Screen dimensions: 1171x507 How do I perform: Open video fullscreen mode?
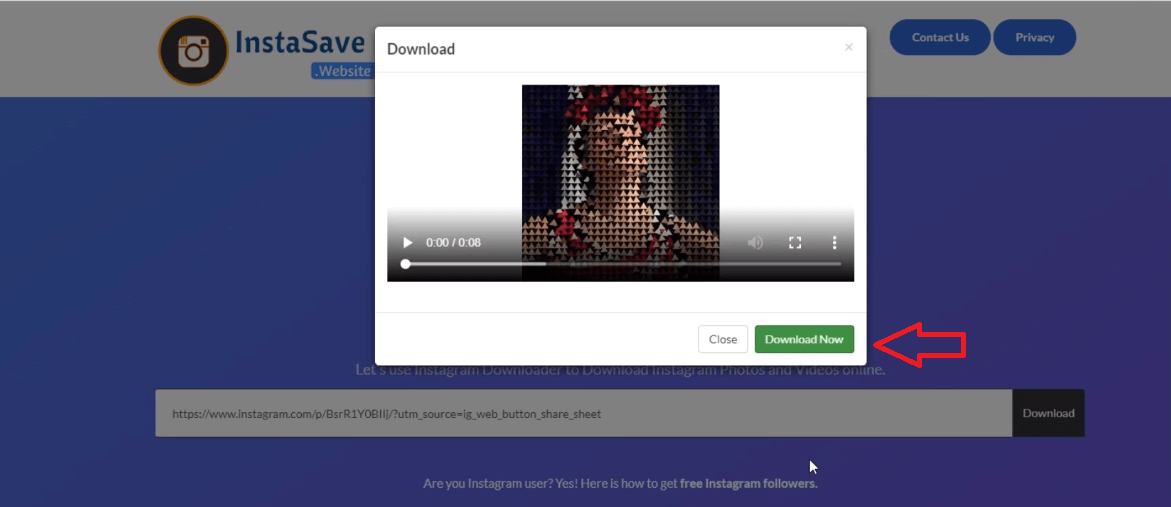click(795, 243)
